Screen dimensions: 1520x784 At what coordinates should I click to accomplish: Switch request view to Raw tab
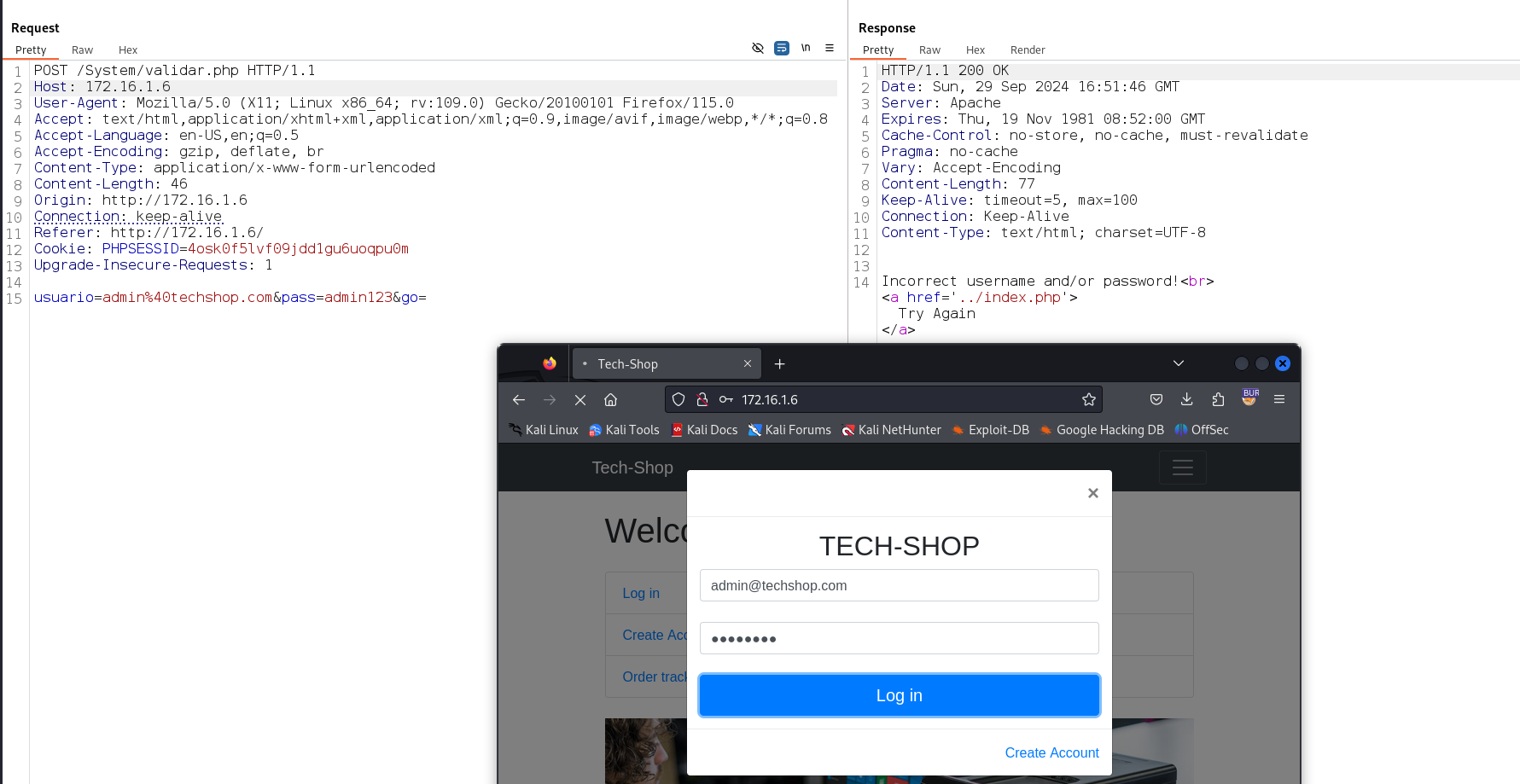(x=82, y=50)
